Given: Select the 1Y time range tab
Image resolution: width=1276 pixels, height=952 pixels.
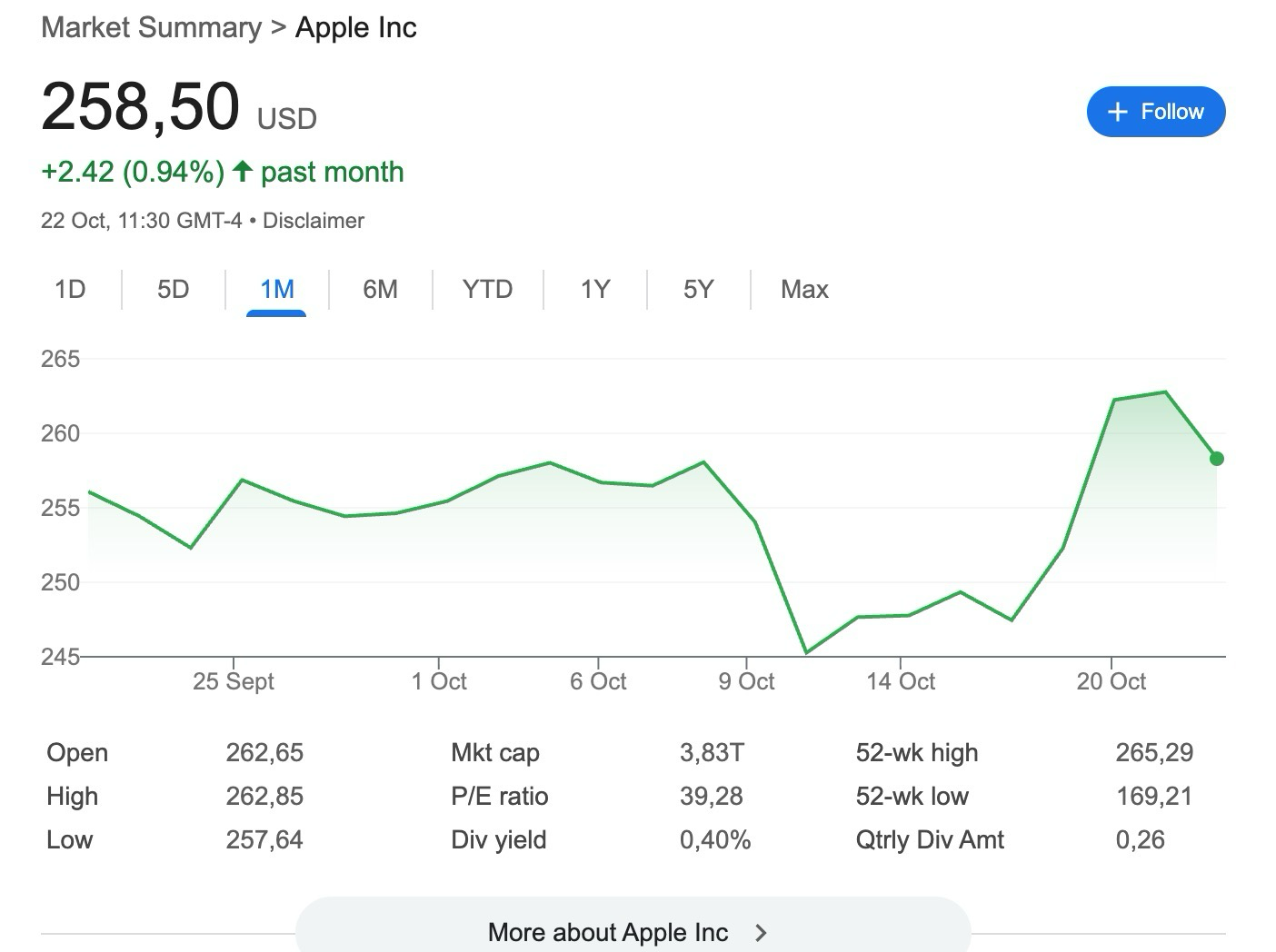Looking at the screenshot, I should [595, 290].
